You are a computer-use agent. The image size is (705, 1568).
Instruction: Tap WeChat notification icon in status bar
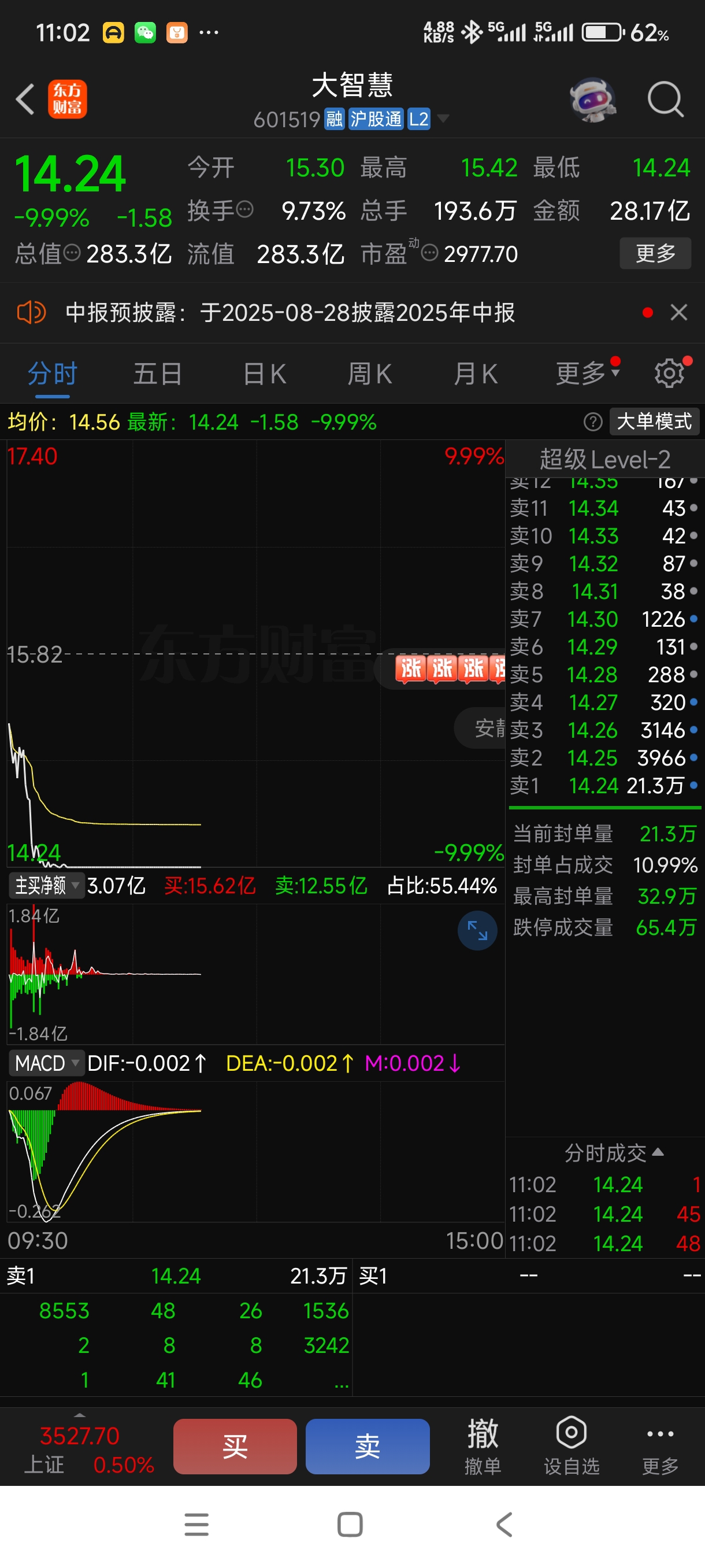[146, 32]
